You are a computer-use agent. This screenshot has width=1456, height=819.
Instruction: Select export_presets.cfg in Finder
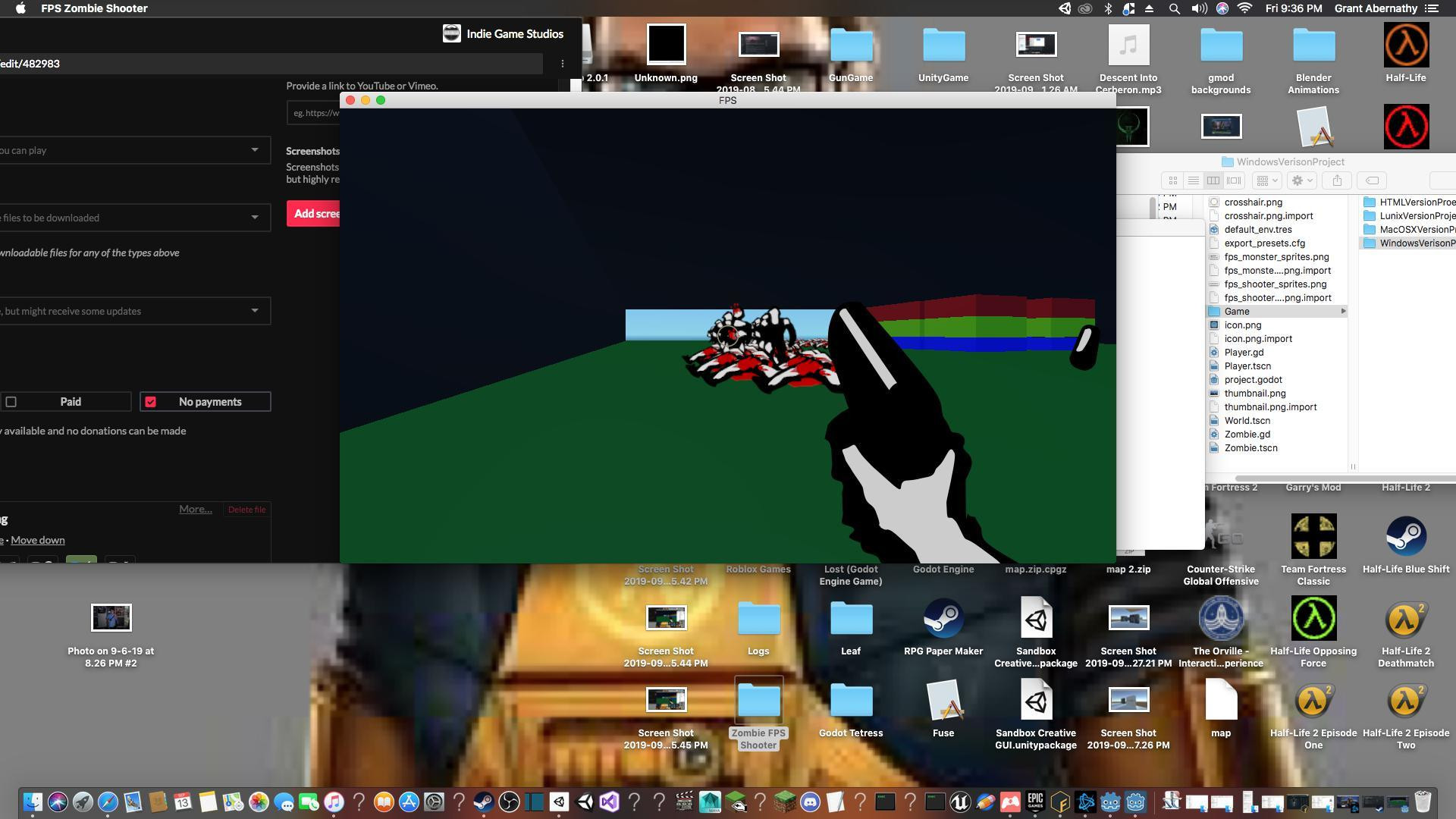(1264, 243)
